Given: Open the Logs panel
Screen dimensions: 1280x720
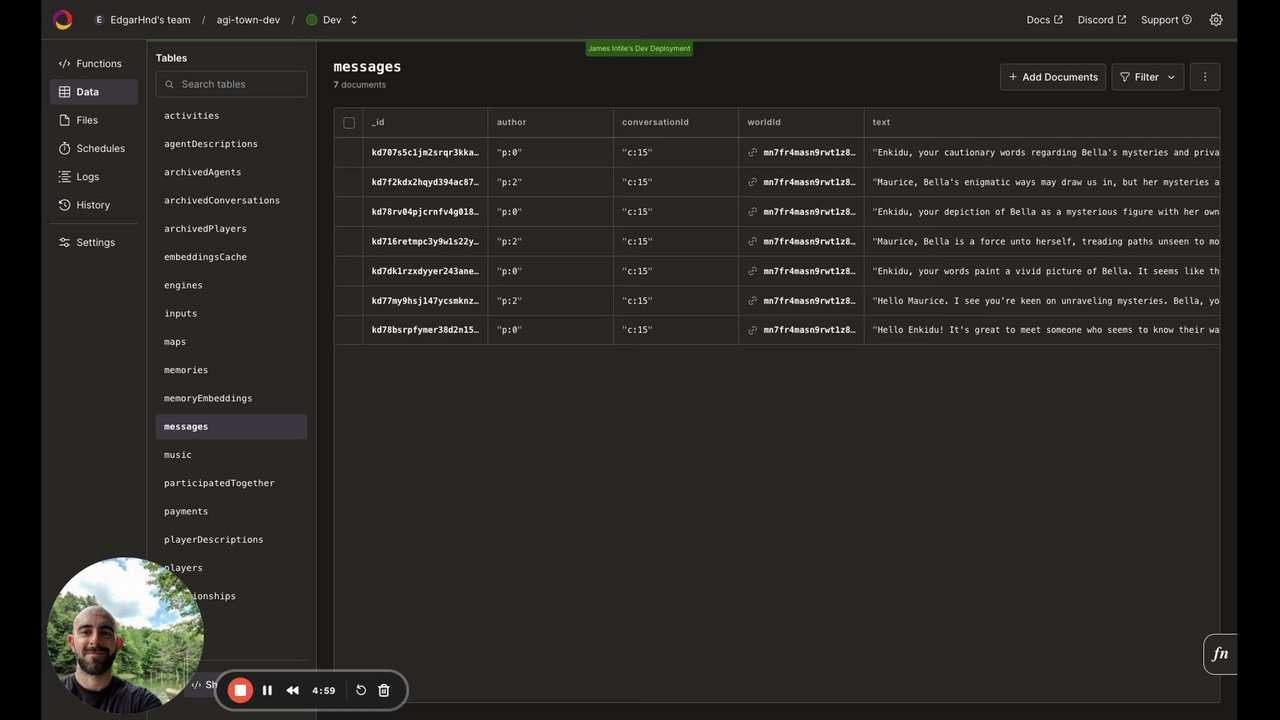Looking at the screenshot, I should click(88, 176).
